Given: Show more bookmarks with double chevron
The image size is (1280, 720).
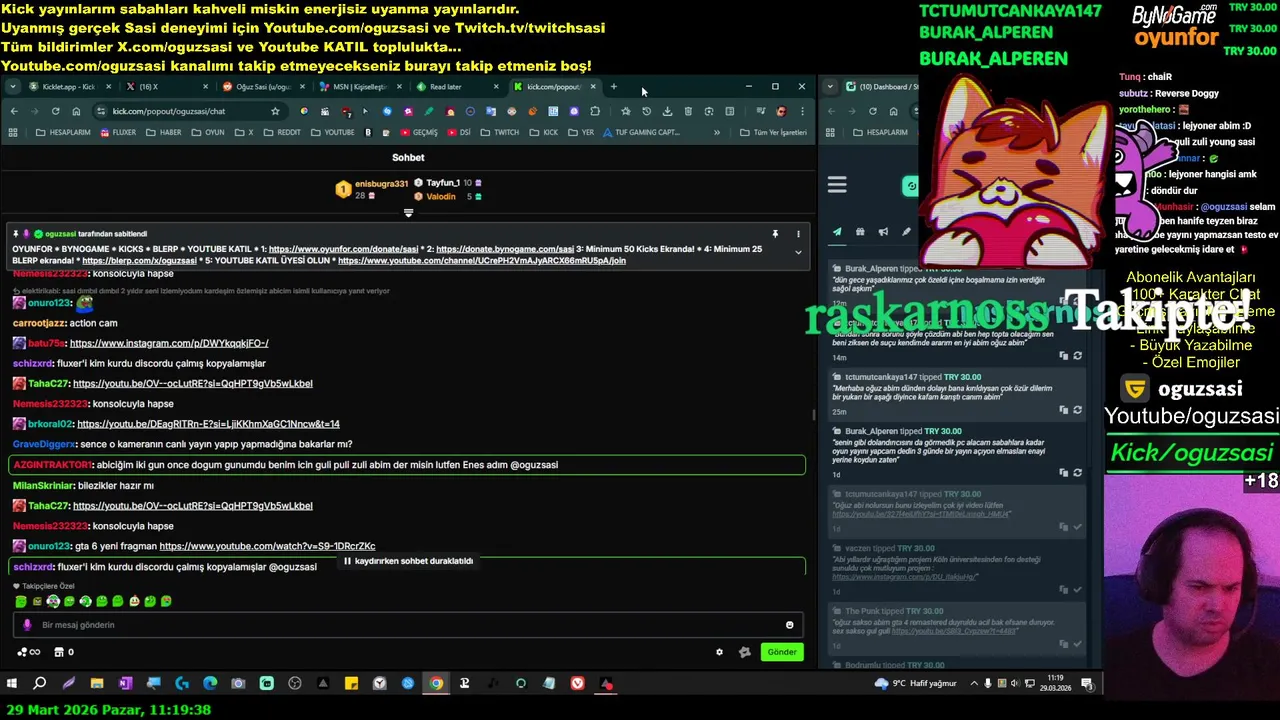Looking at the screenshot, I should (x=716, y=132).
